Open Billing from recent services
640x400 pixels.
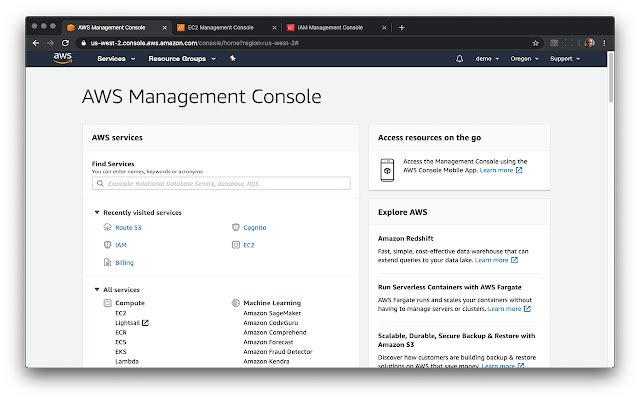[124, 263]
